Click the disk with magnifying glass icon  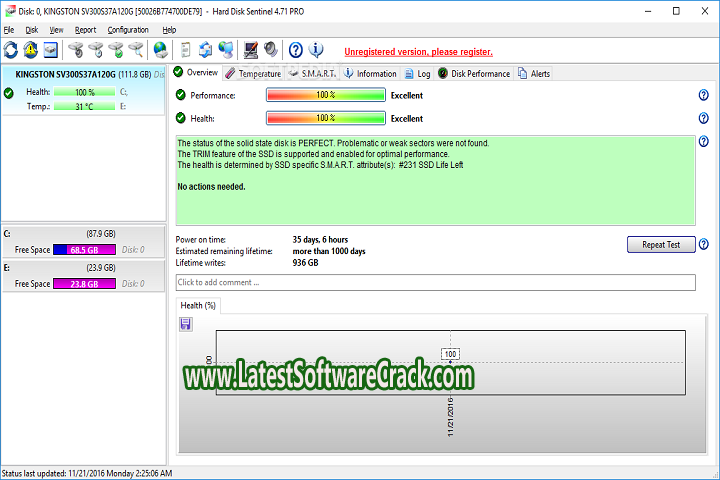click(136, 50)
